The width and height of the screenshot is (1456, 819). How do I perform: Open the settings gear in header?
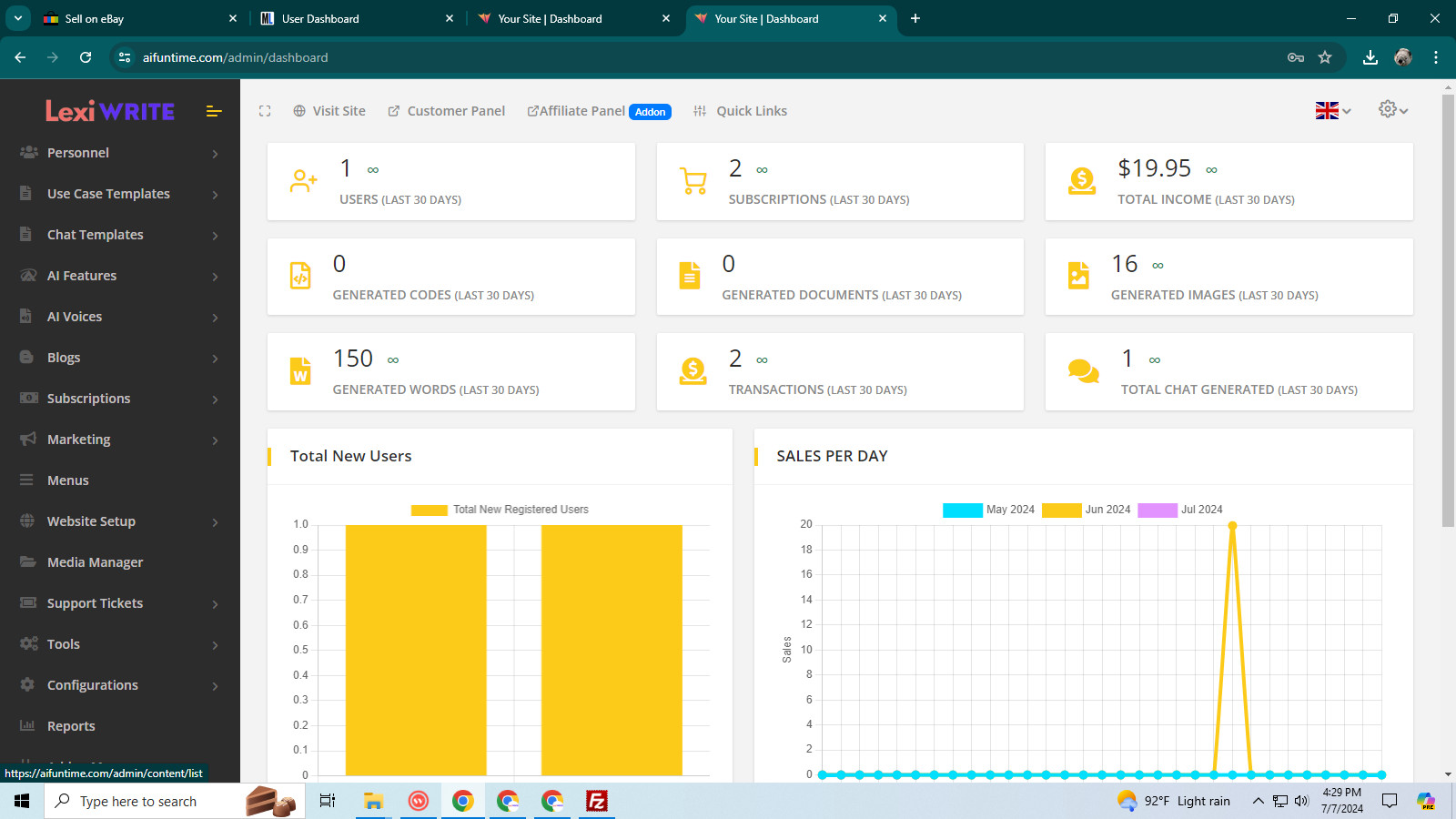coord(1393,110)
